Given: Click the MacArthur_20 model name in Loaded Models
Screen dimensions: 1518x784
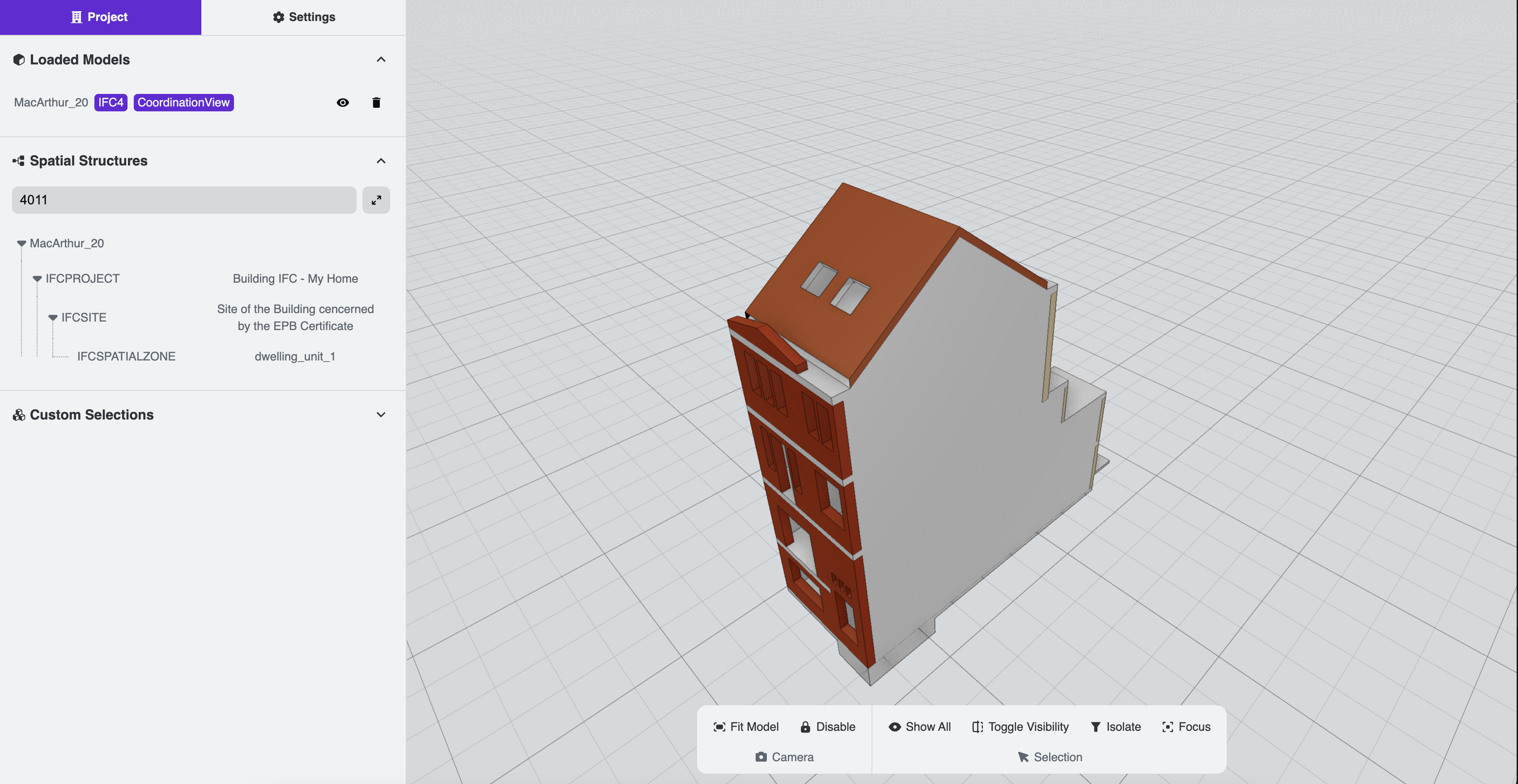Looking at the screenshot, I should pos(51,102).
